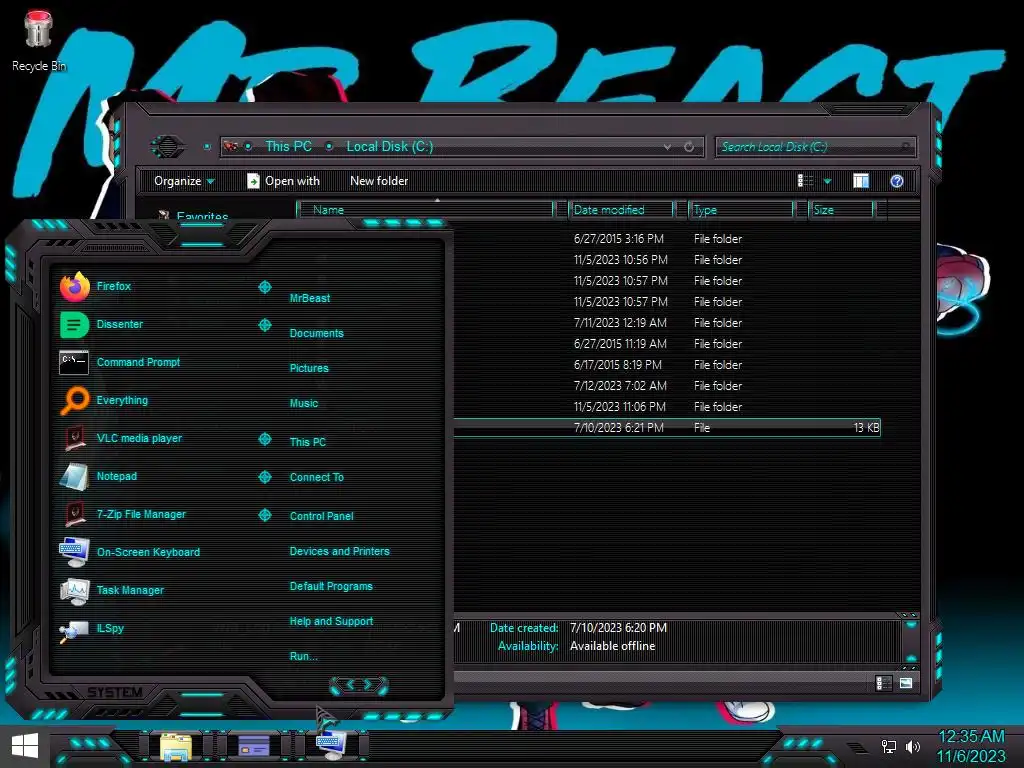Select the file row dated 7/10/2023 6:21 PM

click(666, 428)
